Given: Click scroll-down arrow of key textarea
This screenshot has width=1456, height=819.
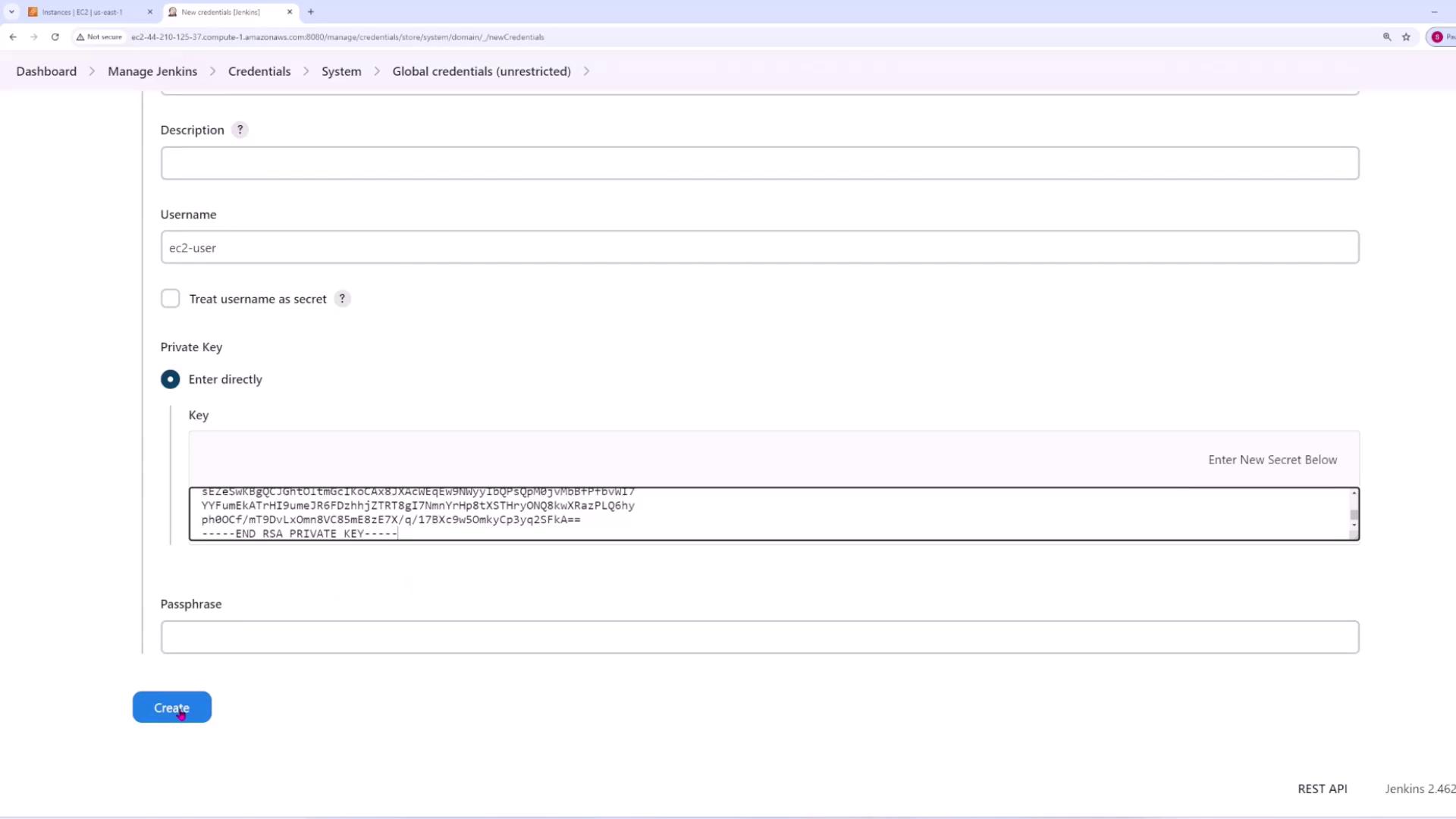Looking at the screenshot, I should coord(1354,525).
